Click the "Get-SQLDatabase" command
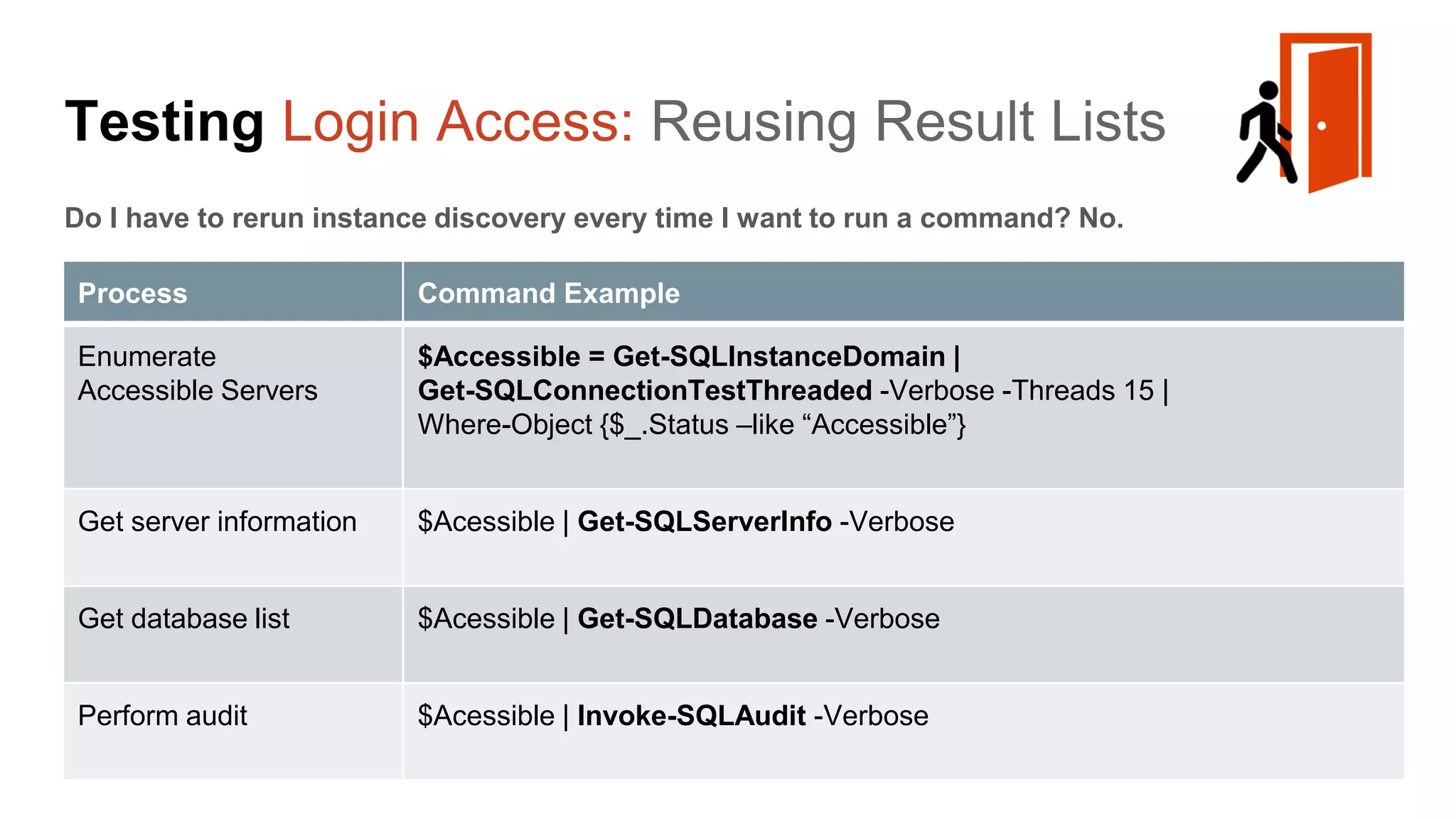The height and width of the screenshot is (819, 1456). 697,619
